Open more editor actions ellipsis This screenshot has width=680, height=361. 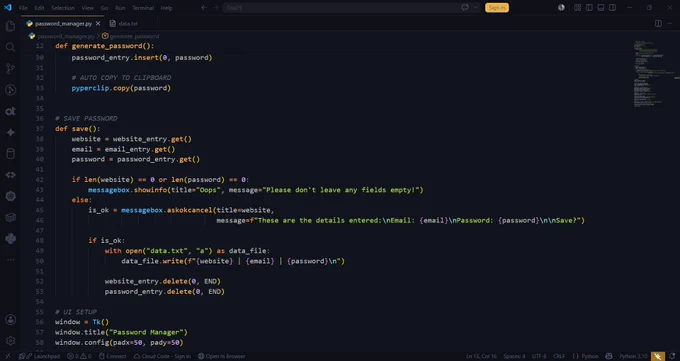[670, 23]
